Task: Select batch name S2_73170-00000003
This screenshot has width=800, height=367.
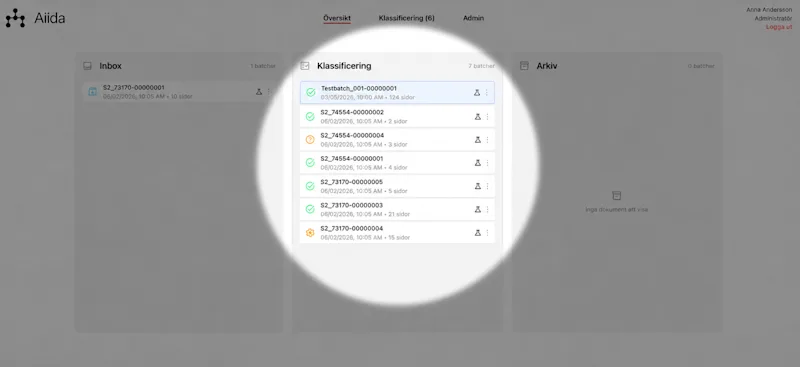Action: [352, 205]
